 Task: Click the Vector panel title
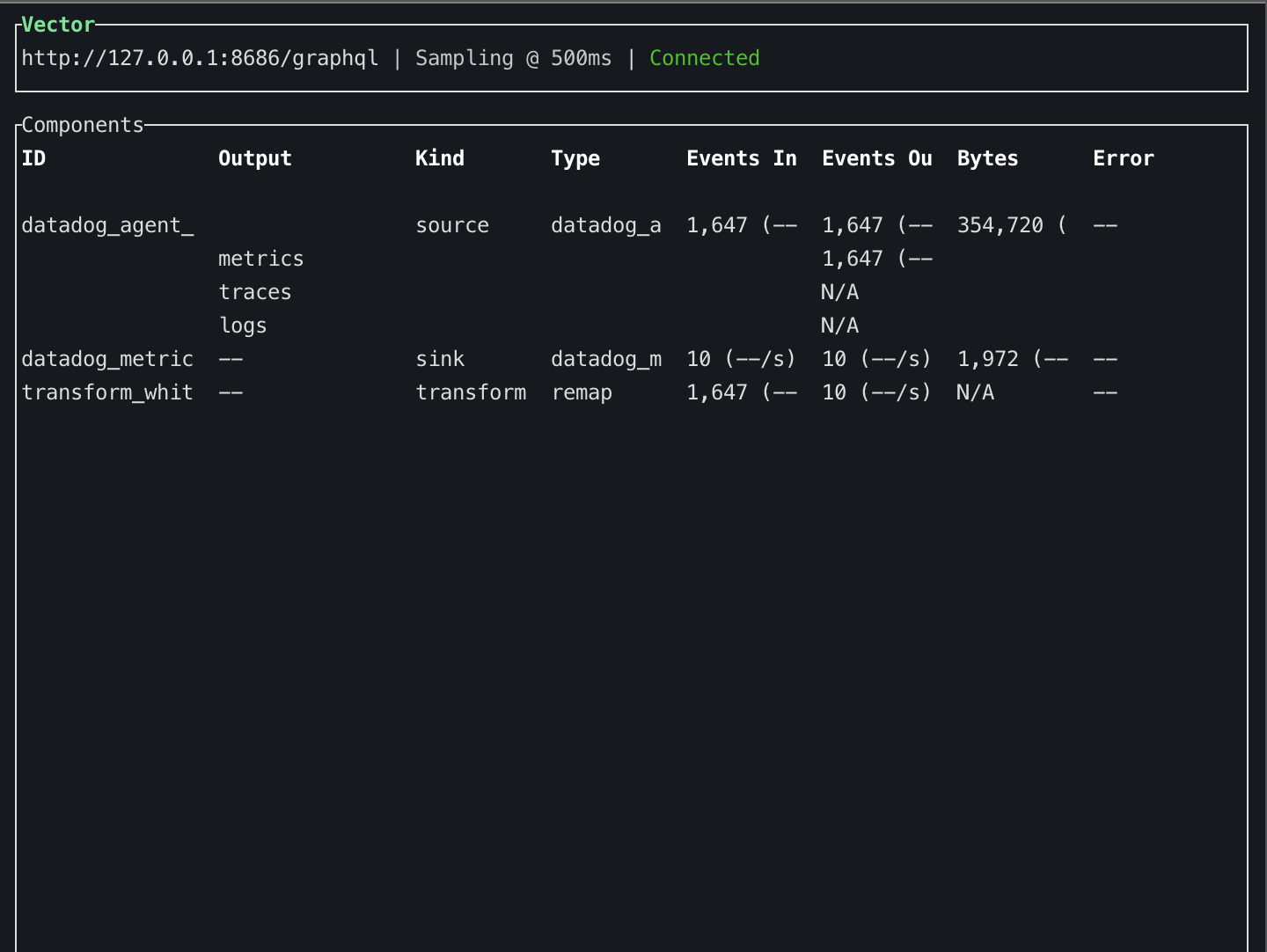[x=58, y=25]
